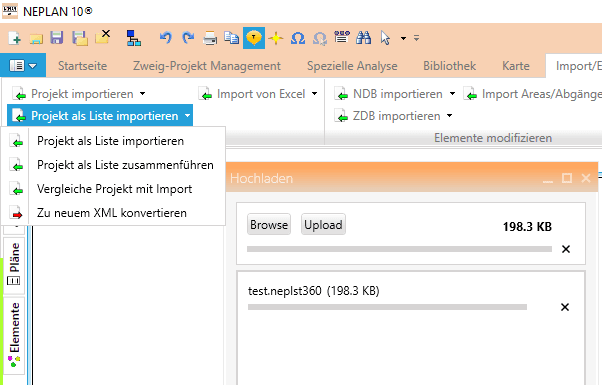The width and height of the screenshot is (602, 385).
Task: Click the NEPLAN app icon in title bar
Action: pyautogui.click(x=10, y=11)
